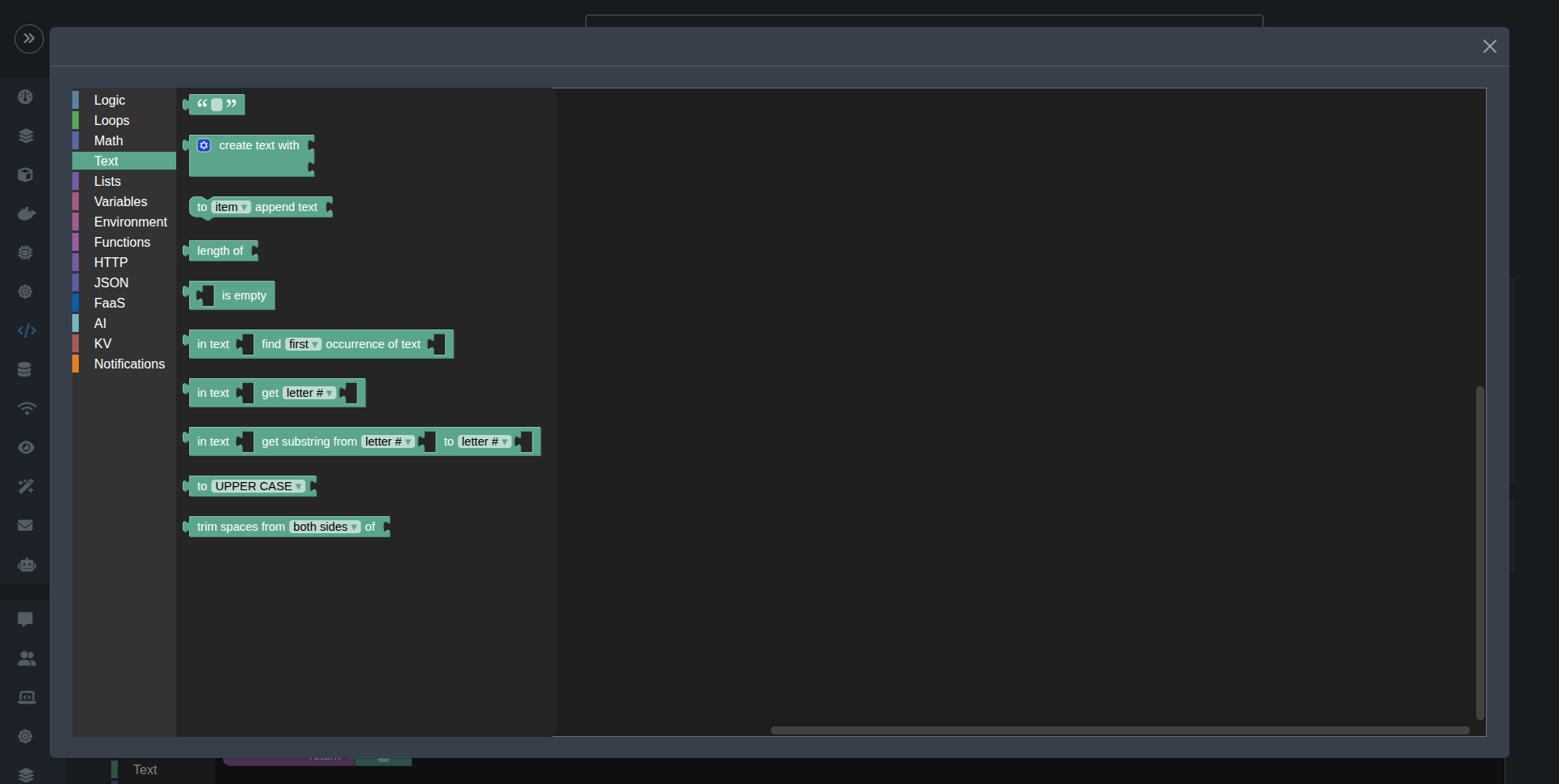Open the robot icon in sidebar
Screen dimensions: 1559x784
click(x=26, y=564)
